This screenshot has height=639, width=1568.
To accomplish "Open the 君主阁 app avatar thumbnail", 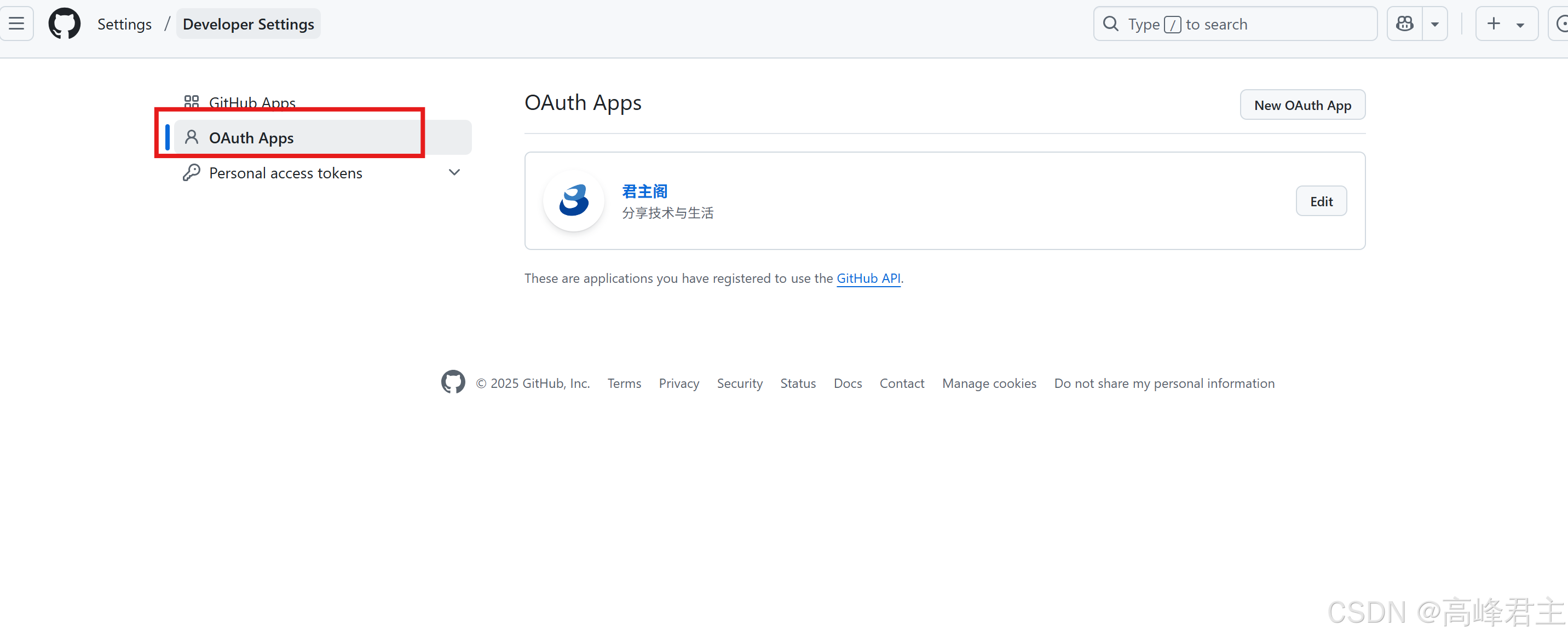I will click(x=573, y=201).
